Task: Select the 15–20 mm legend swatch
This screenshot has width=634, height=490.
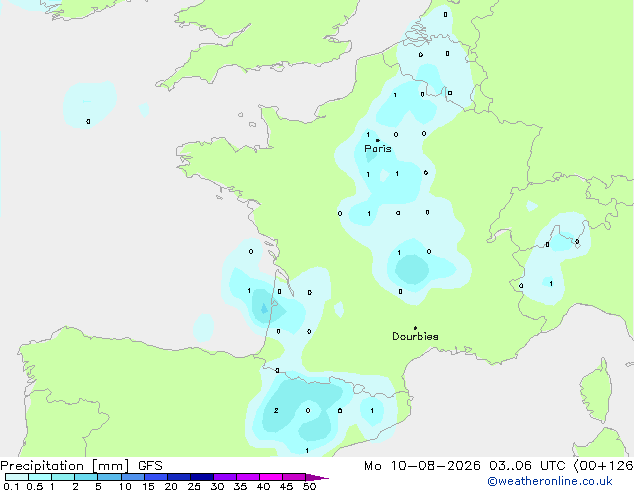Action: (x=156, y=477)
